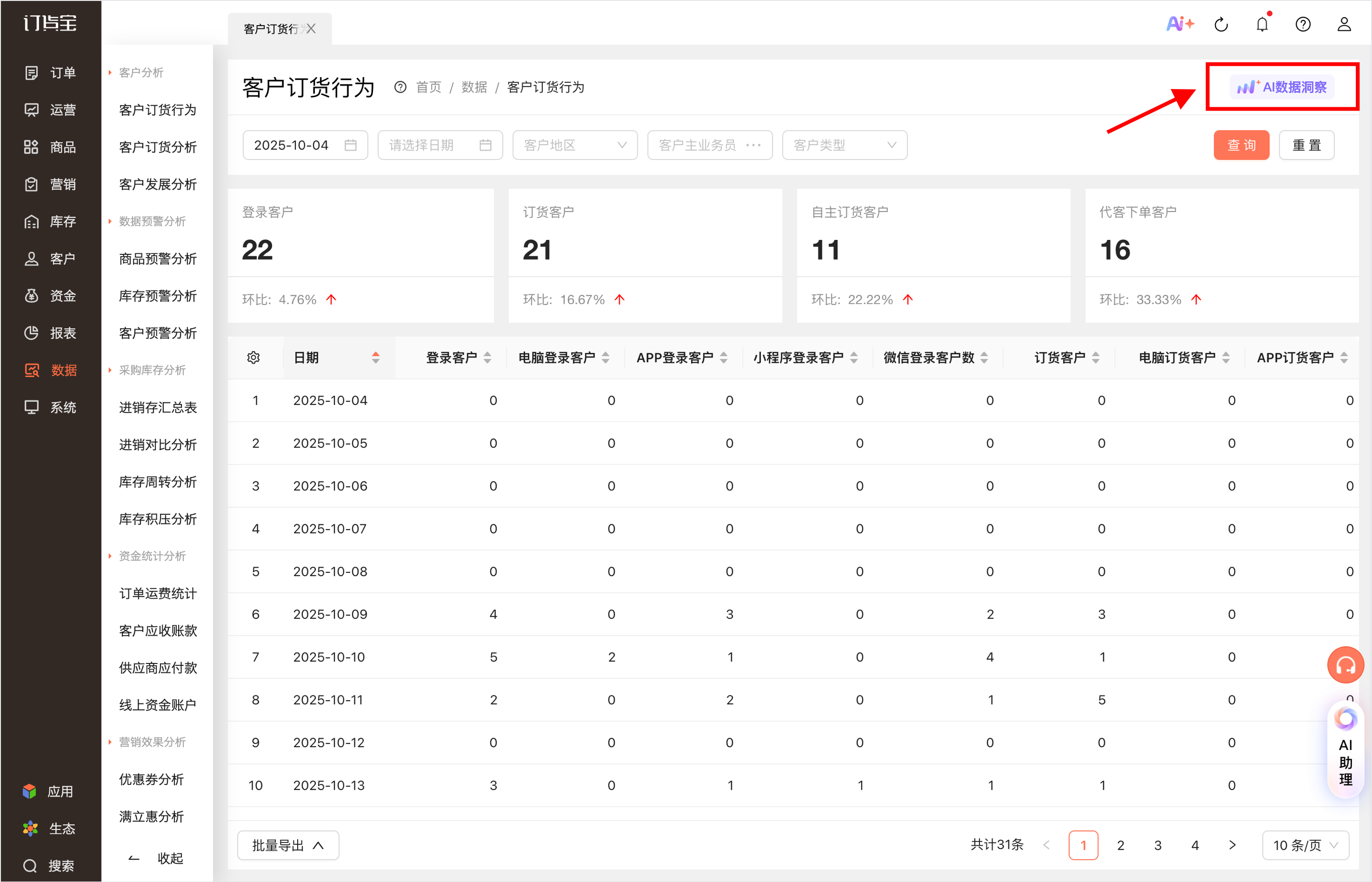This screenshot has height=882, width=1372.
Task: Click the table column settings gear icon
Action: click(x=253, y=358)
